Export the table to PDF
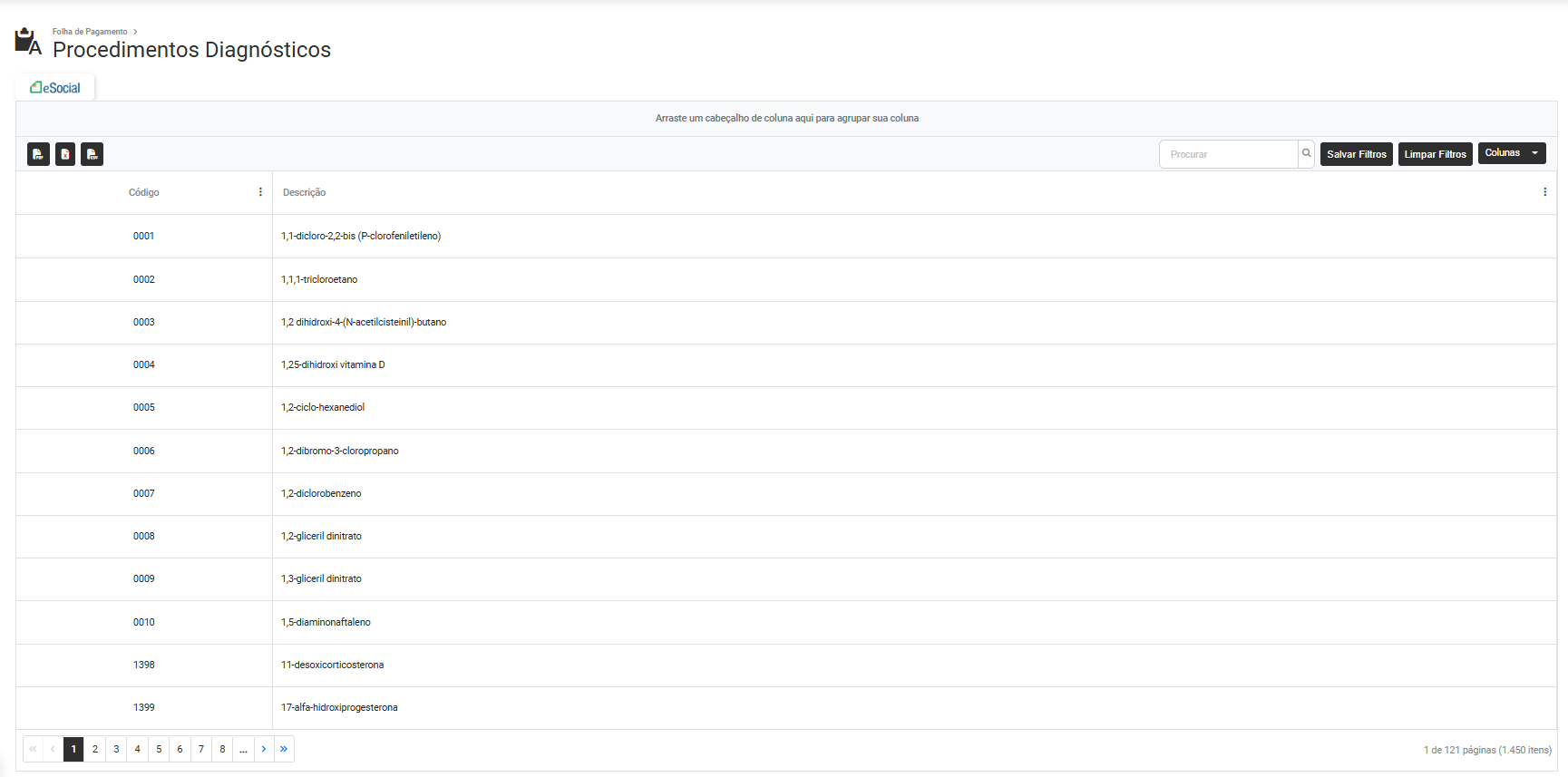 pyautogui.click(x=38, y=154)
